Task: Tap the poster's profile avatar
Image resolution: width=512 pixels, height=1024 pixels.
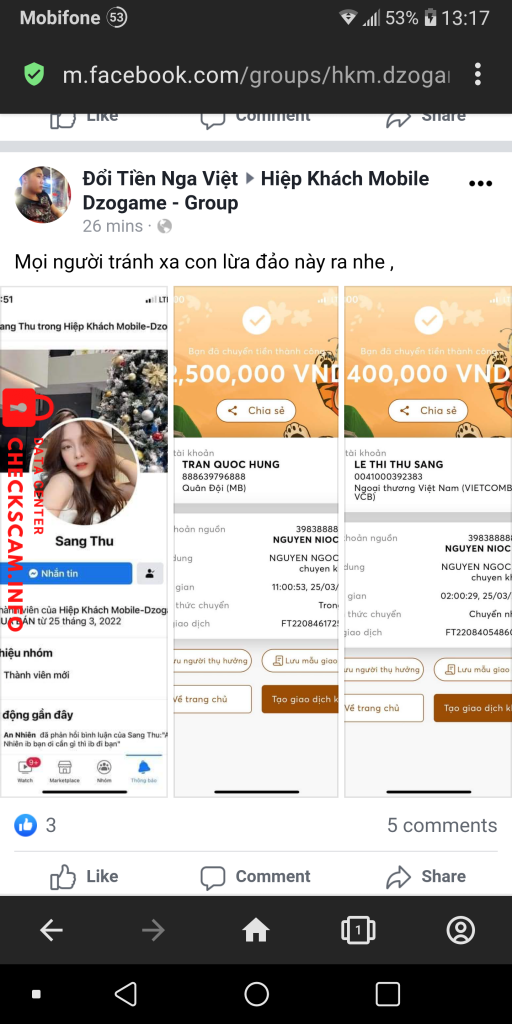Action: pos(43,195)
